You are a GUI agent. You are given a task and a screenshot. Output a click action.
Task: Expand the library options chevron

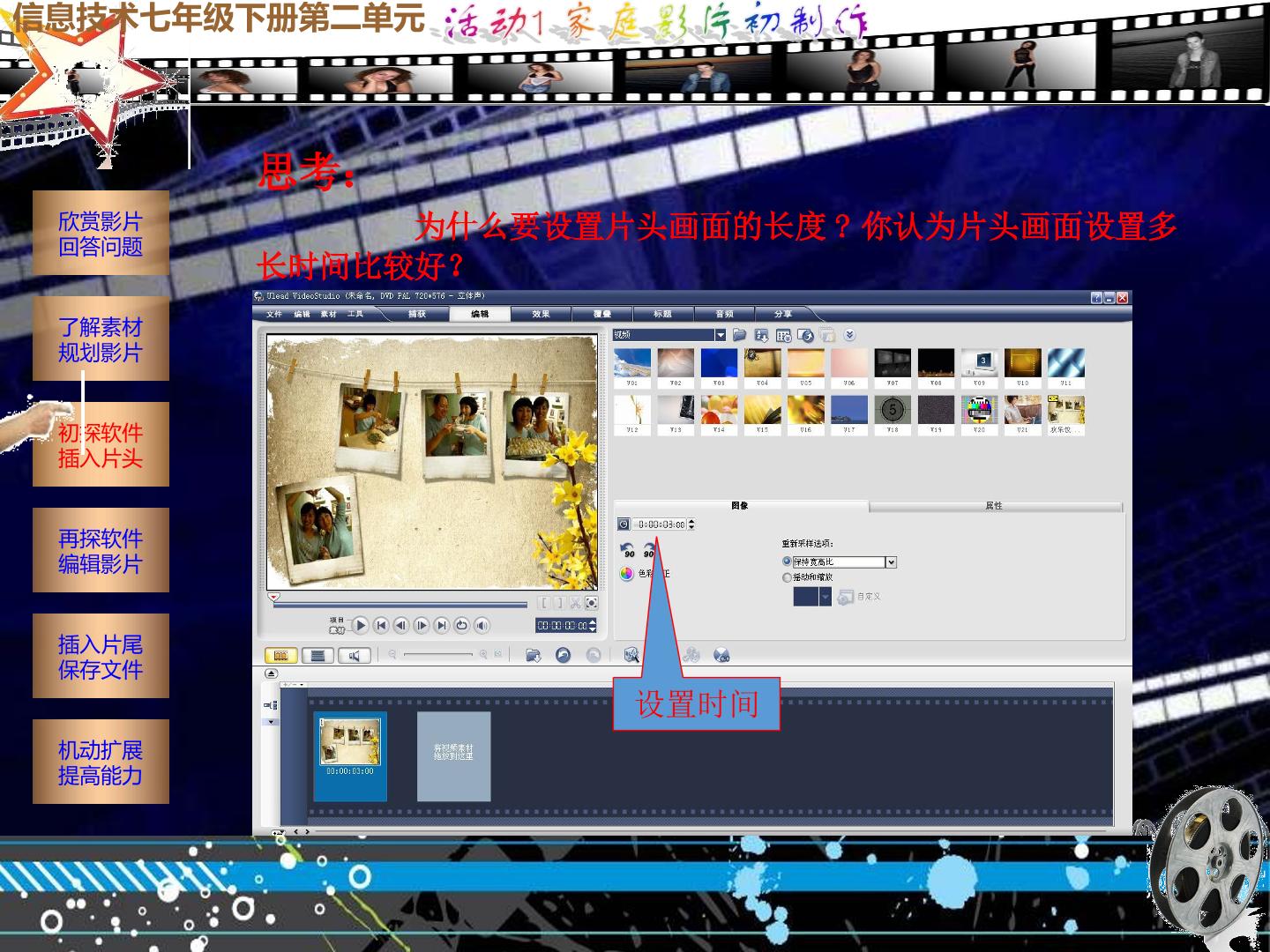[849, 335]
